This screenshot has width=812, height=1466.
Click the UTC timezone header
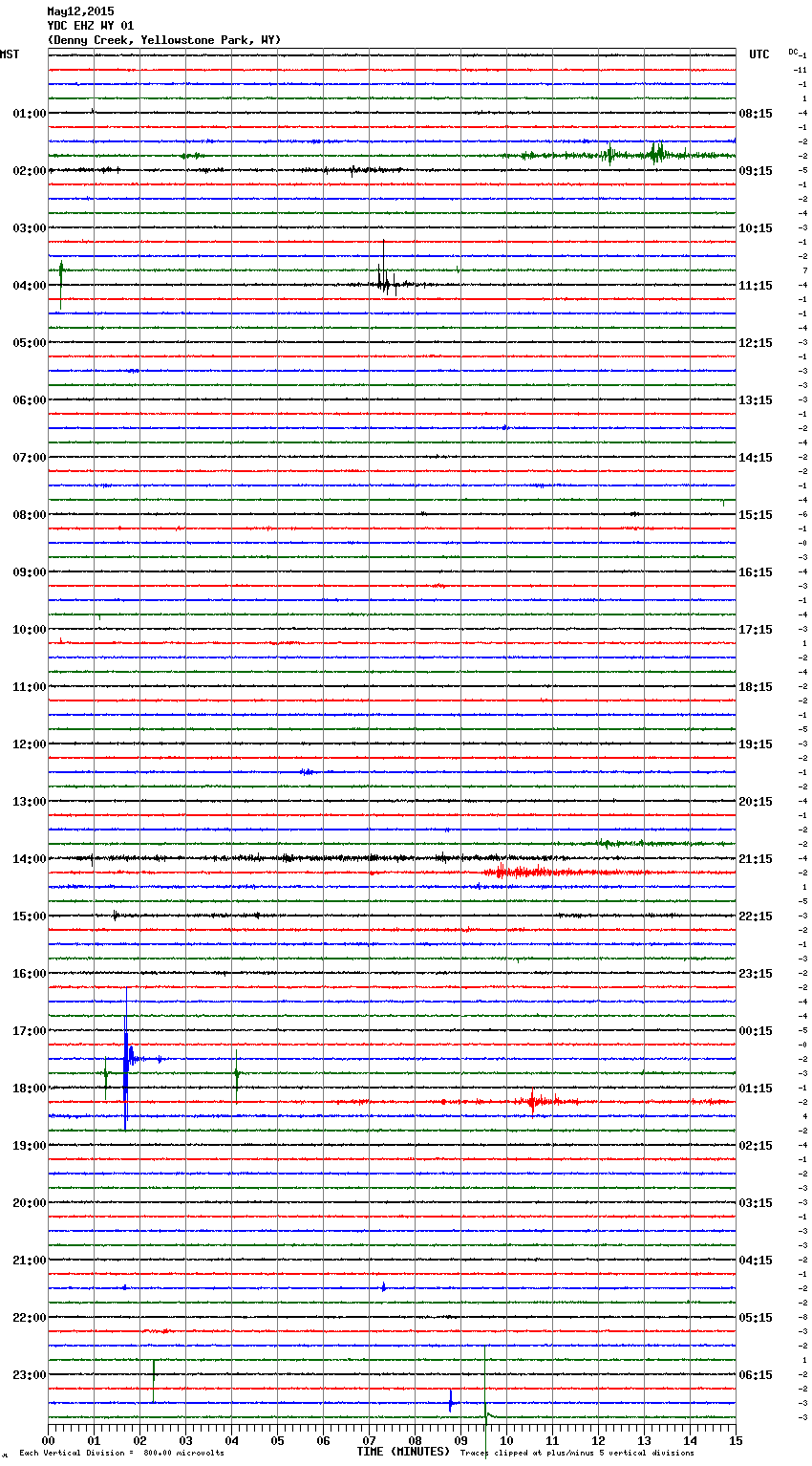click(759, 54)
